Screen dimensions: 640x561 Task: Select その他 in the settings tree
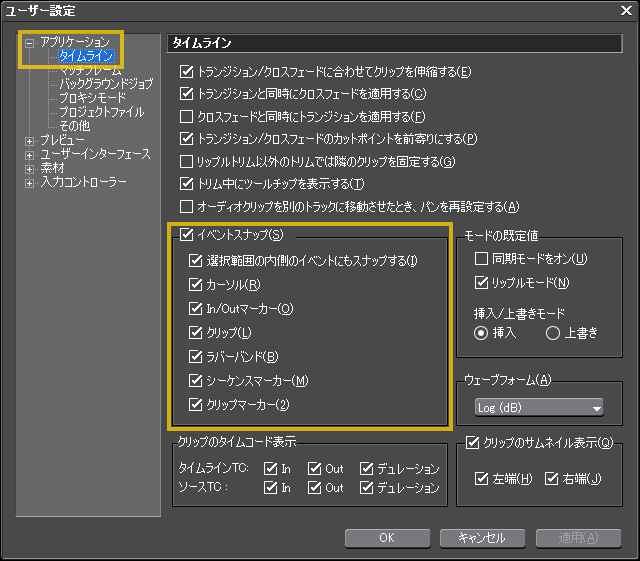(75, 126)
